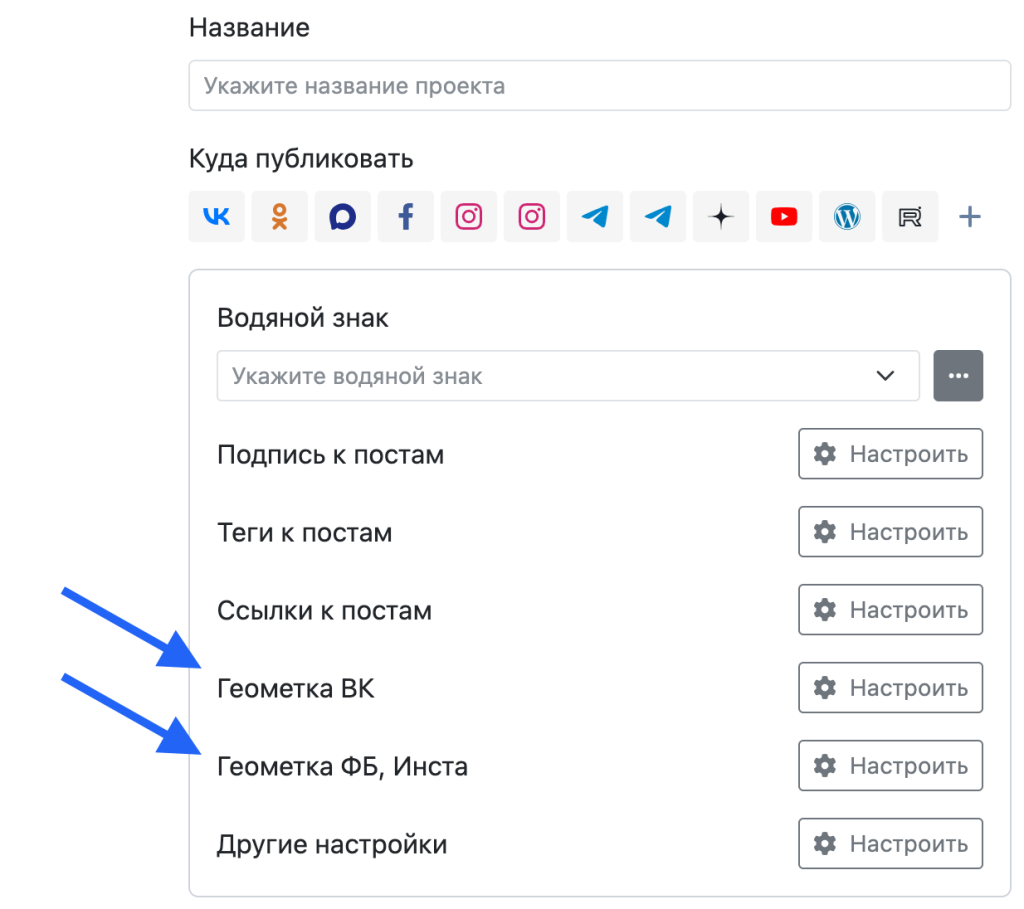Click Настроить for Ссылки к постам

click(x=890, y=610)
